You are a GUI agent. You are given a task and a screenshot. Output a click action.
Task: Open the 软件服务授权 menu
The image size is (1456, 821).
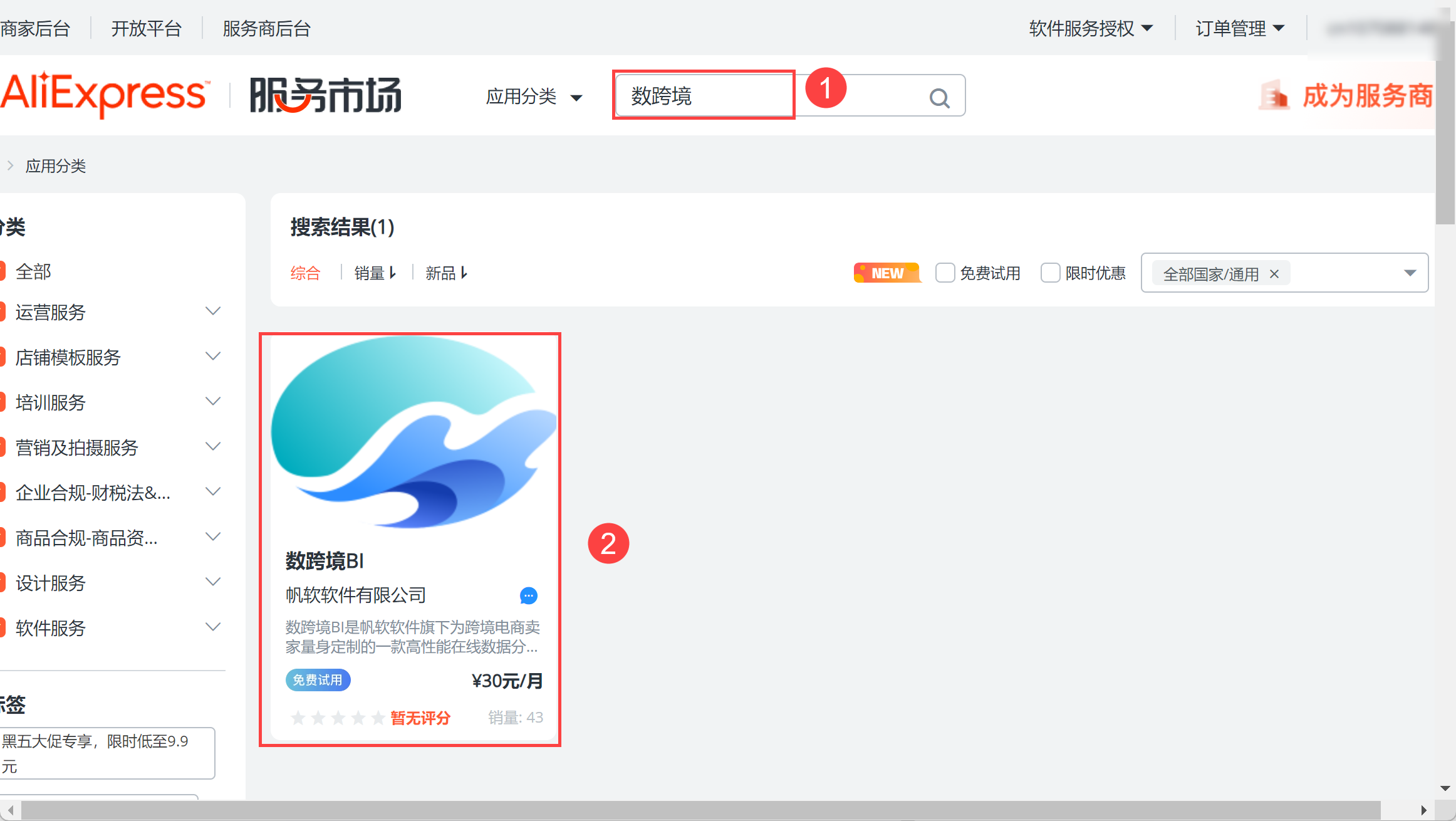[x=1090, y=28]
